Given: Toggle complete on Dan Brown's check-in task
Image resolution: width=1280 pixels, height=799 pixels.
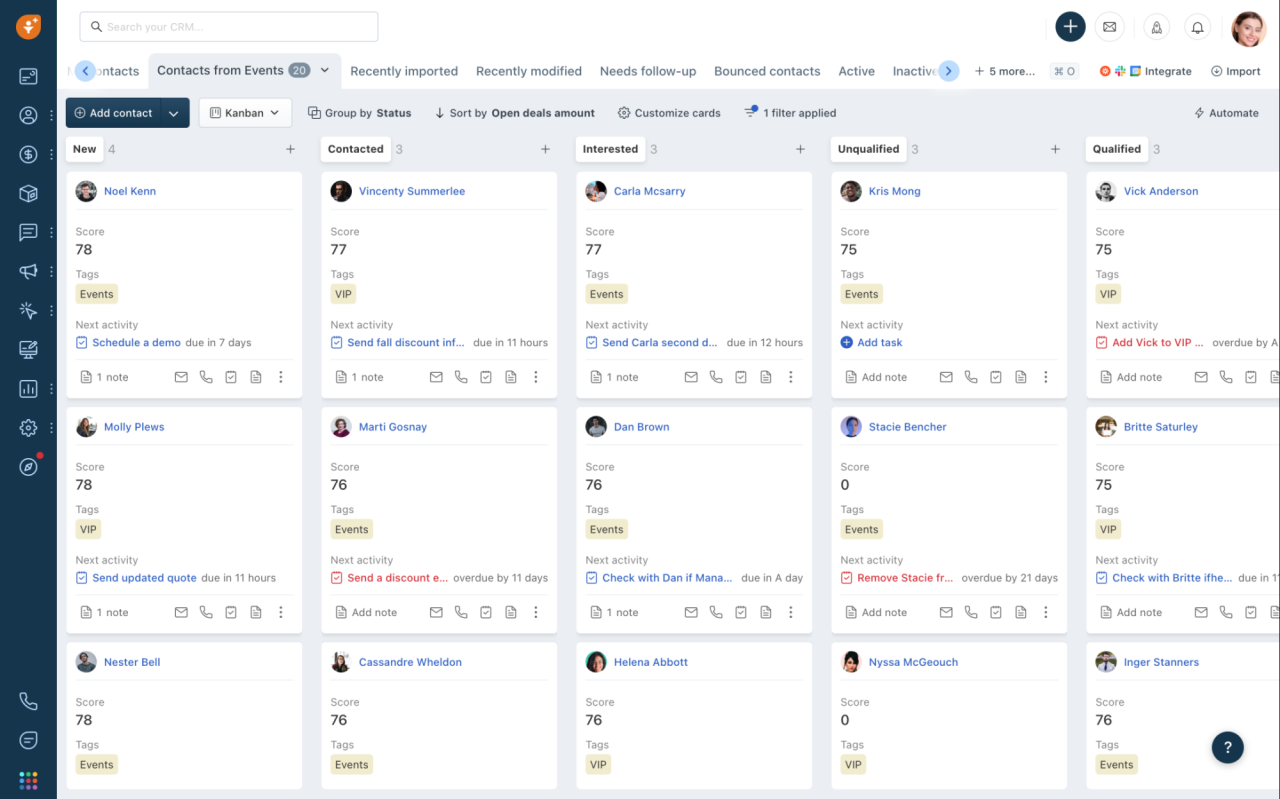Looking at the screenshot, I should tap(592, 578).
